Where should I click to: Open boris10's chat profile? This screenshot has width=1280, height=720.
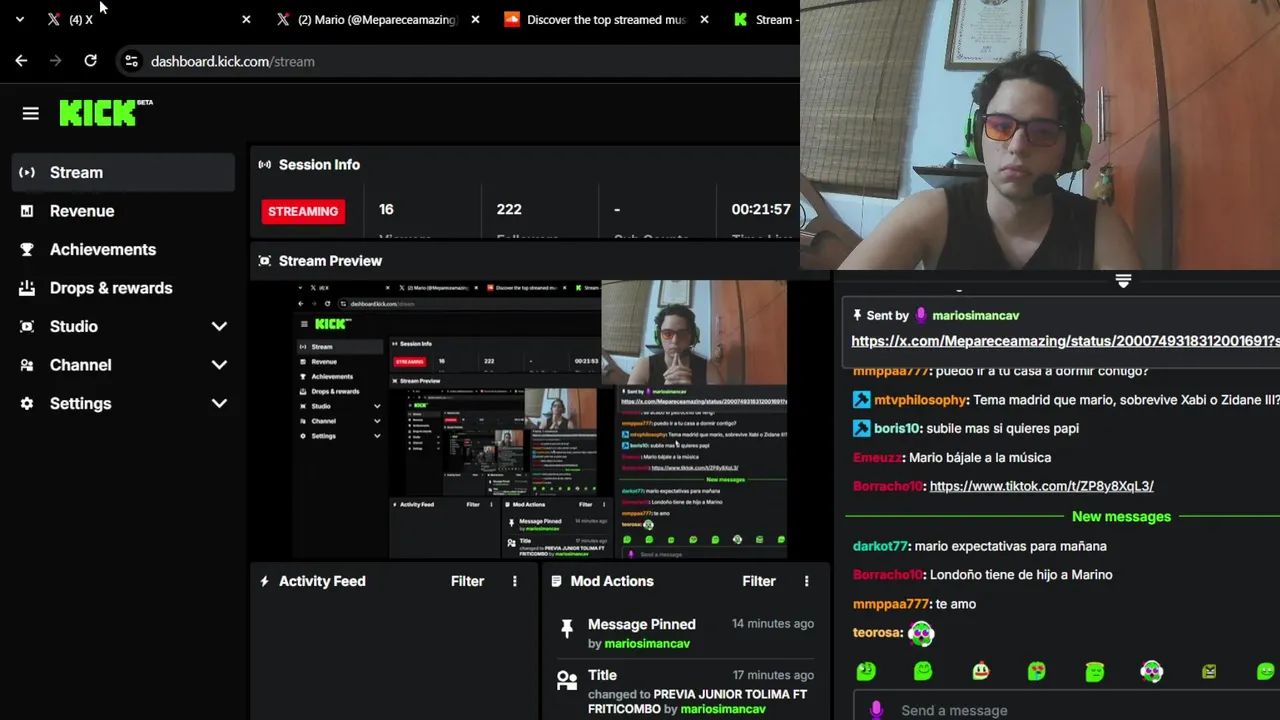point(897,428)
